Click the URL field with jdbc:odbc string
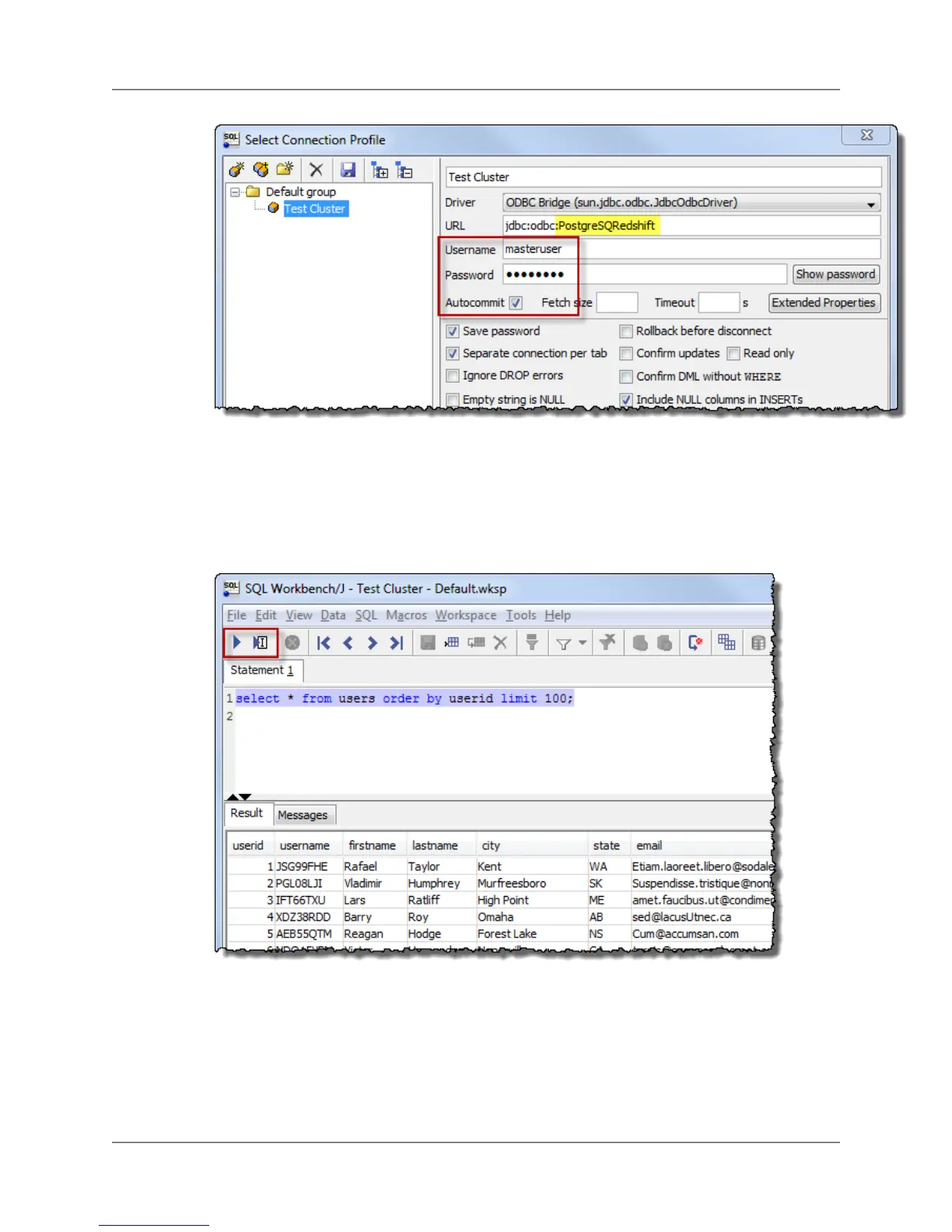This screenshot has width=952, height=1232. pyautogui.click(x=691, y=226)
